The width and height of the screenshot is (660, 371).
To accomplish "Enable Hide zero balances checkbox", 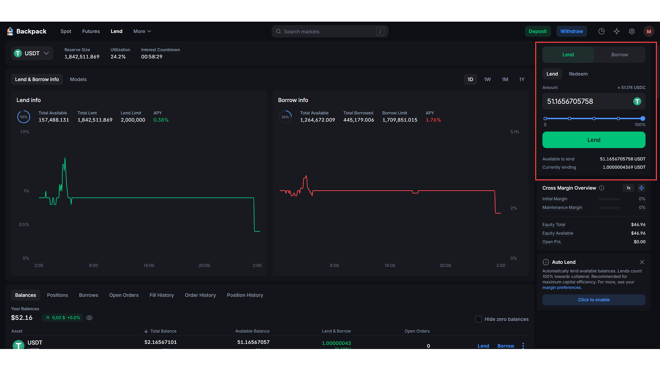I will [x=478, y=319].
